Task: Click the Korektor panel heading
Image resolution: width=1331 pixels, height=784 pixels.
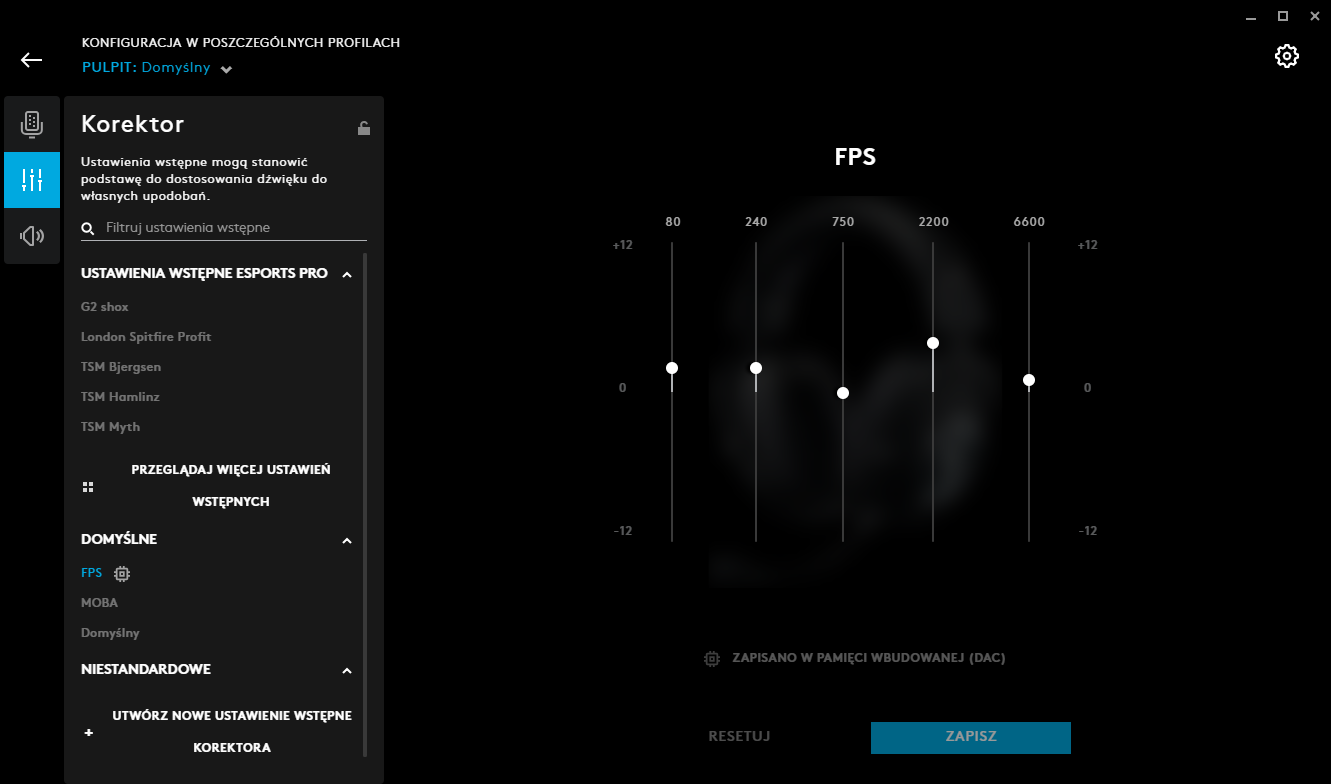Action: pyautogui.click(x=133, y=124)
